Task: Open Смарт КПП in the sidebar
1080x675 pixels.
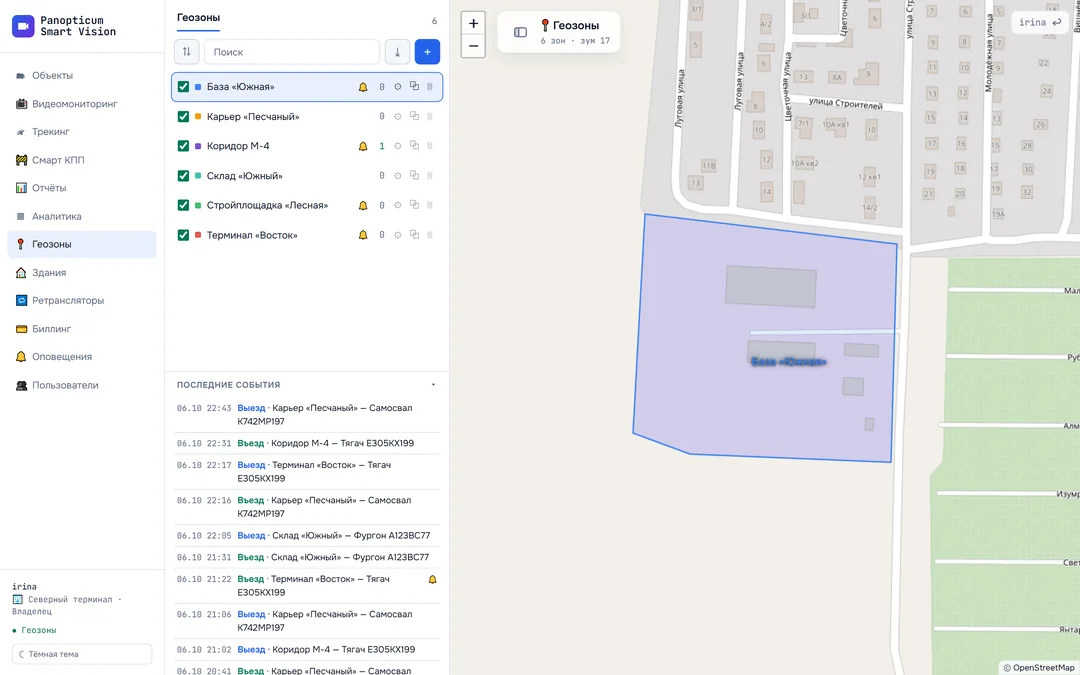Action: [82, 160]
